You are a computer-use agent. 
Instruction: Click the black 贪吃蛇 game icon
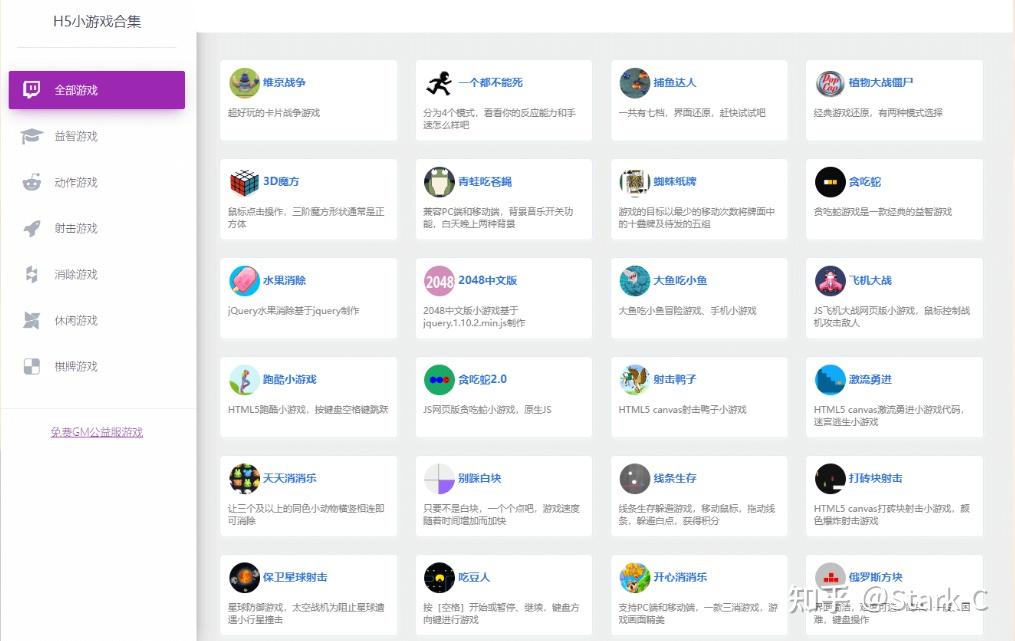tap(831, 182)
